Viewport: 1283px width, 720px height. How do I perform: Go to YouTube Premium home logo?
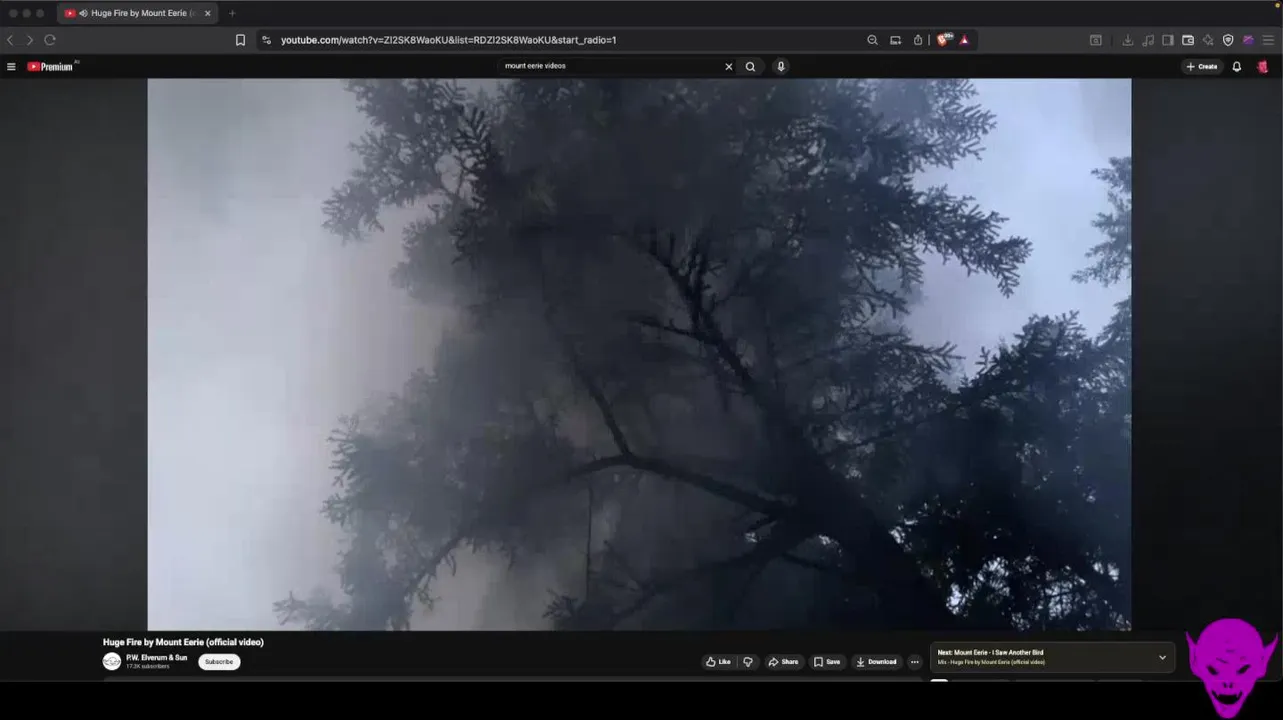click(x=50, y=67)
